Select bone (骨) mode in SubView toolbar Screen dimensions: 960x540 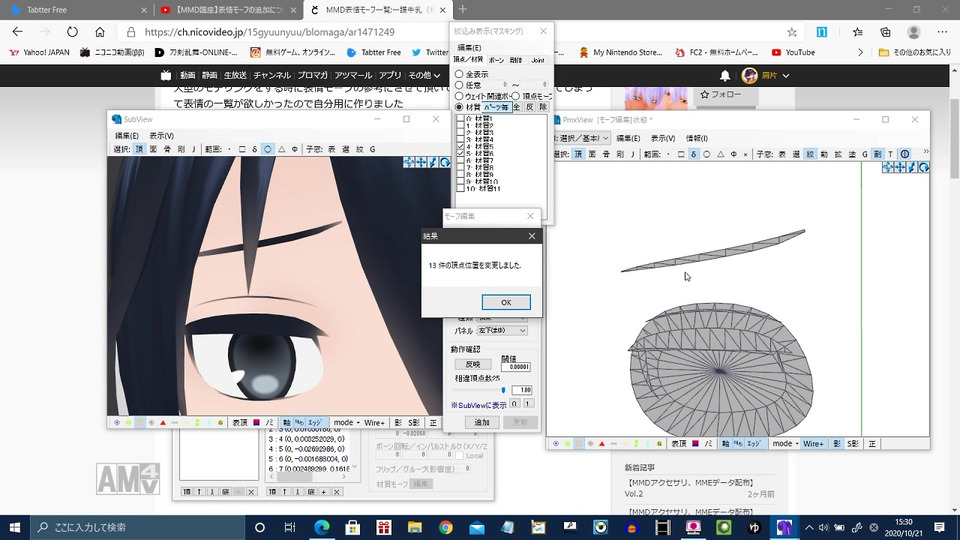point(167,149)
